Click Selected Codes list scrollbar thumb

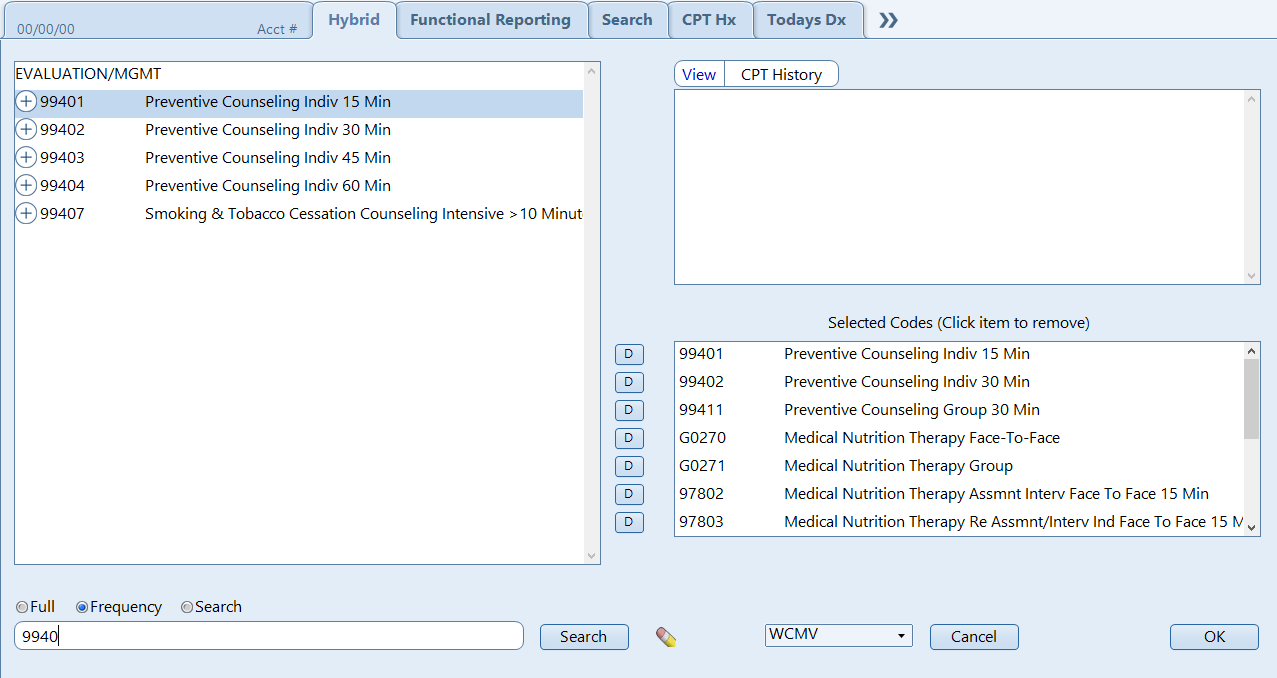pyautogui.click(x=1251, y=399)
